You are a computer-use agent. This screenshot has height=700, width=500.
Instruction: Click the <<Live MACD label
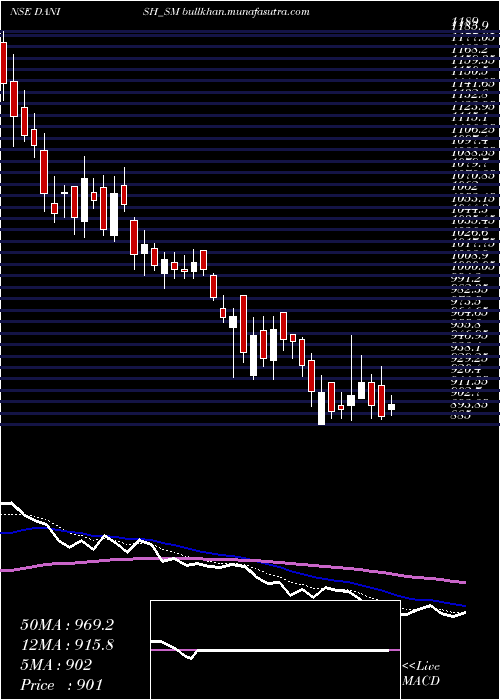coord(421,674)
